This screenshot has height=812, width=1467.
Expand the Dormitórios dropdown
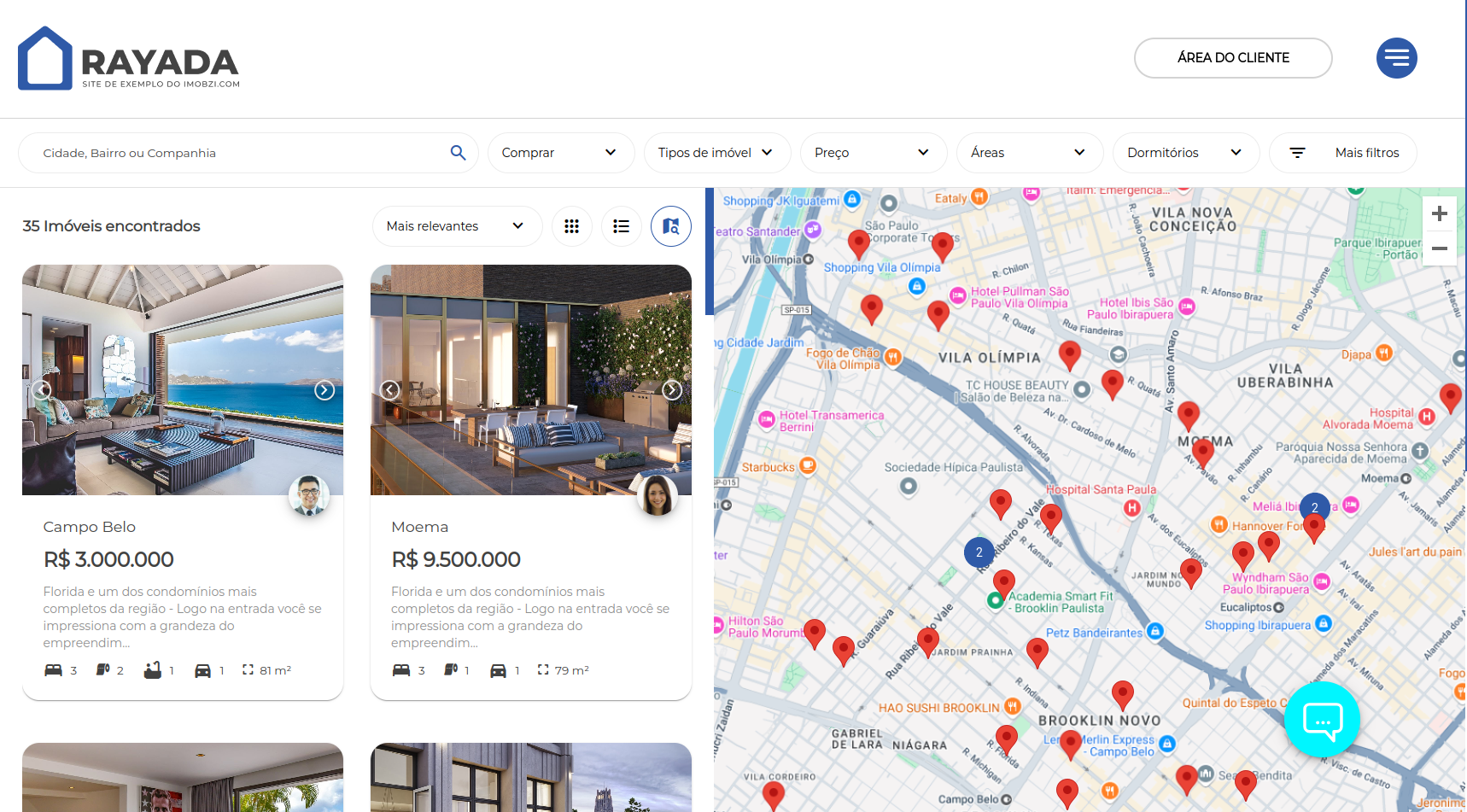(1186, 153)
